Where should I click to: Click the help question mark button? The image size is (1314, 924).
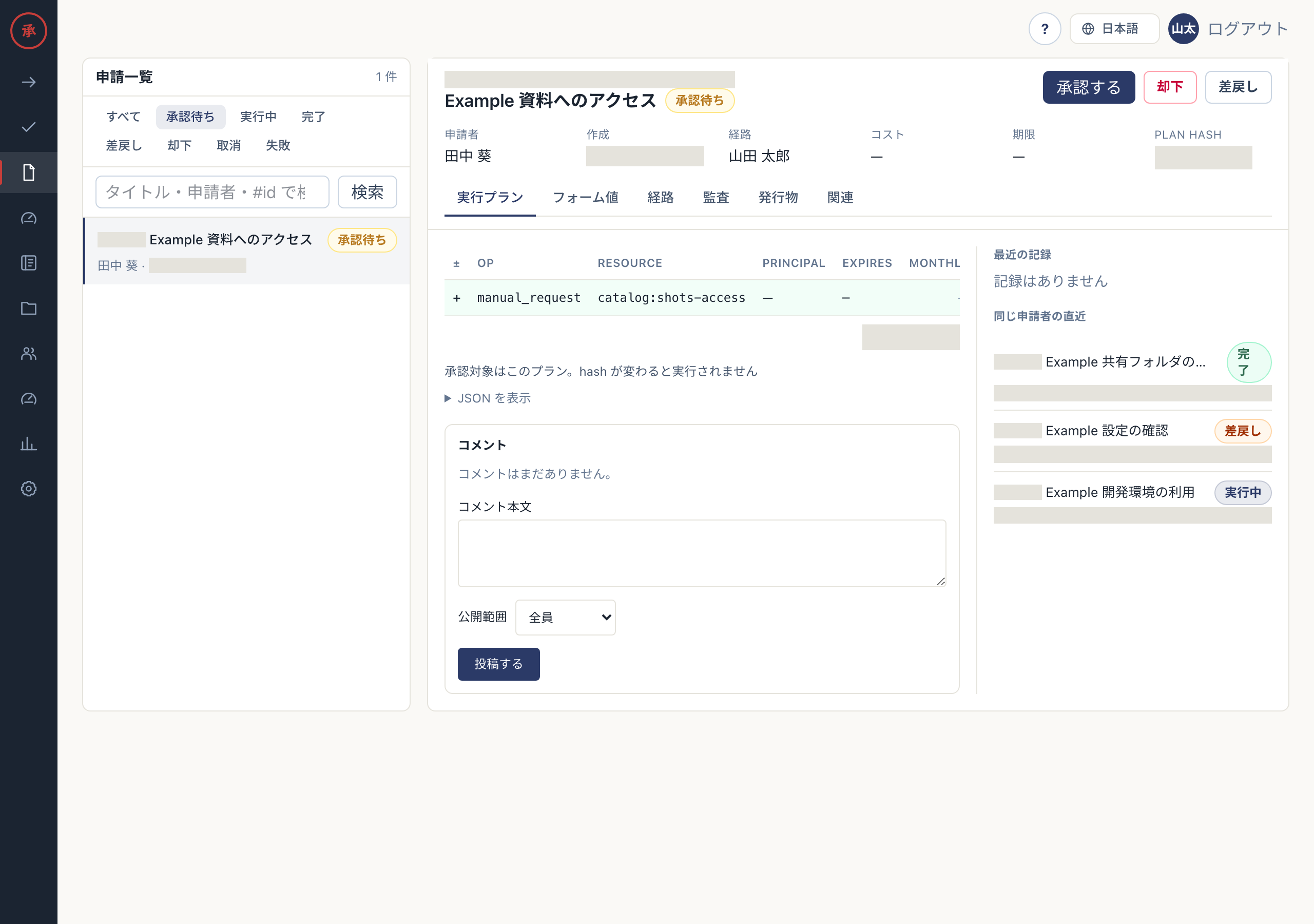1045,29
